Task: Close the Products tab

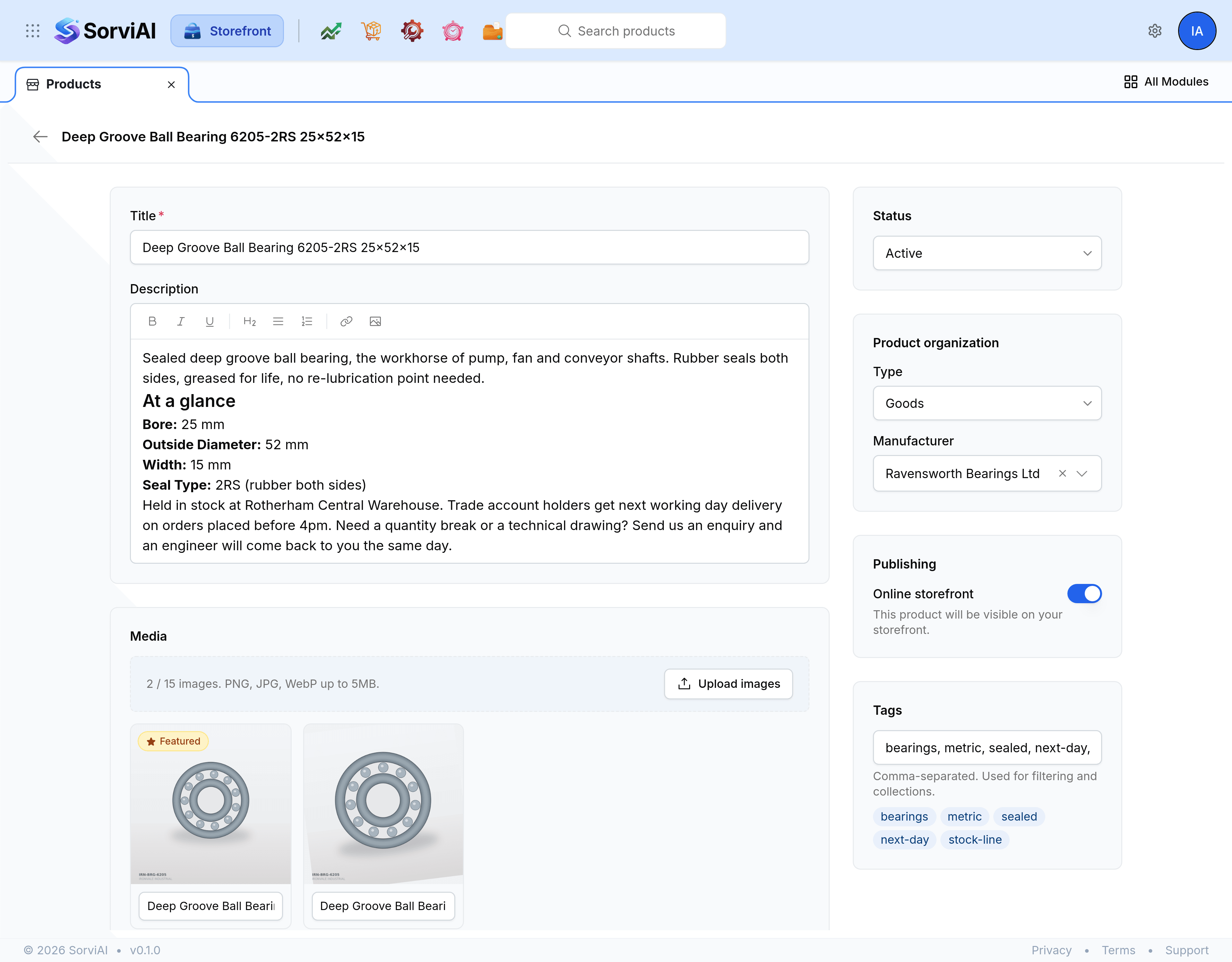Action: point(172,85)
